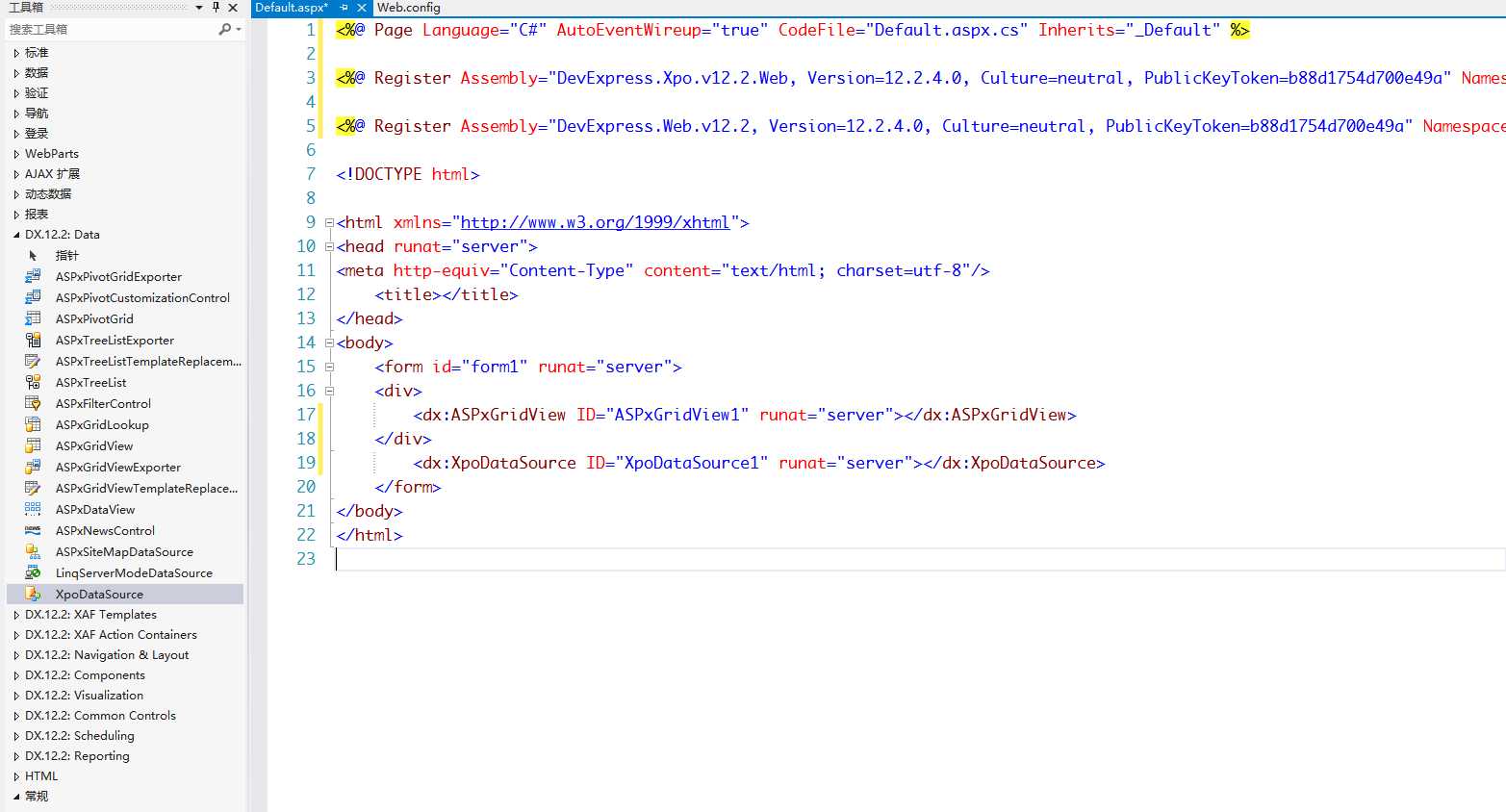The image size is (1506, 812).
Task: Pick the ASPxDataView icon
Action: [33, 509]
